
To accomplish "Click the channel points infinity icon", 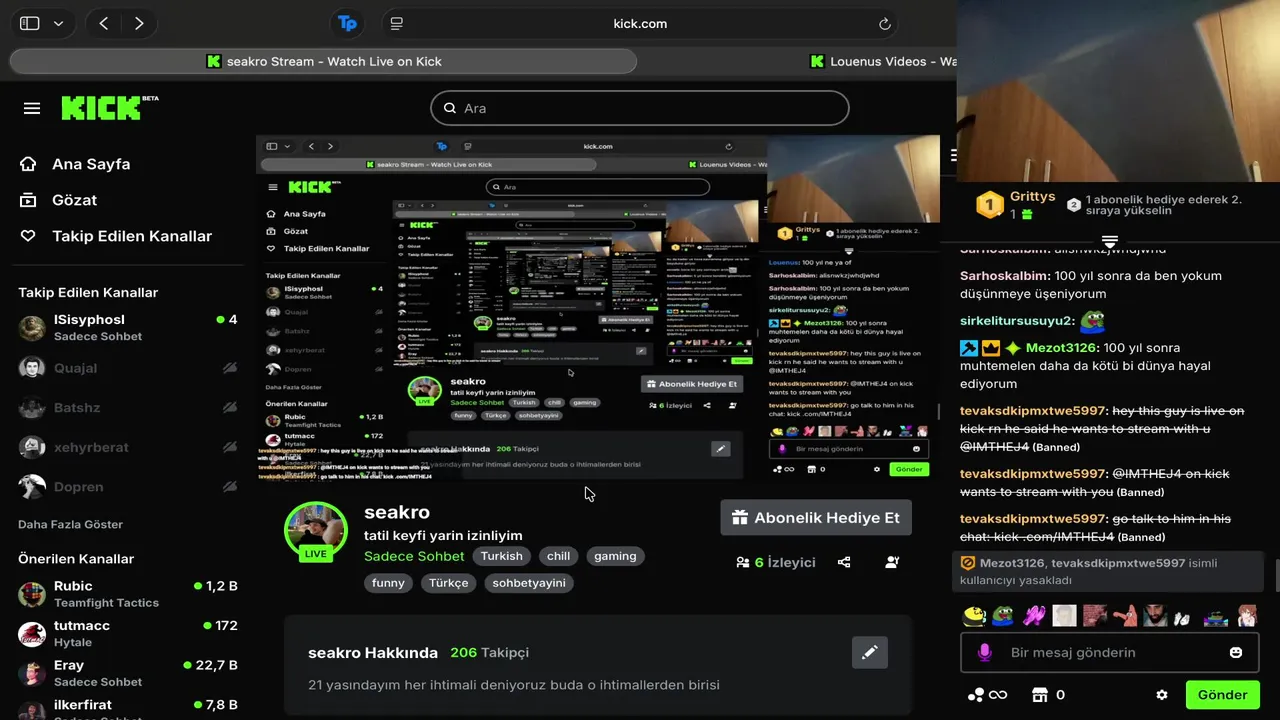I will tap(987, 695).
